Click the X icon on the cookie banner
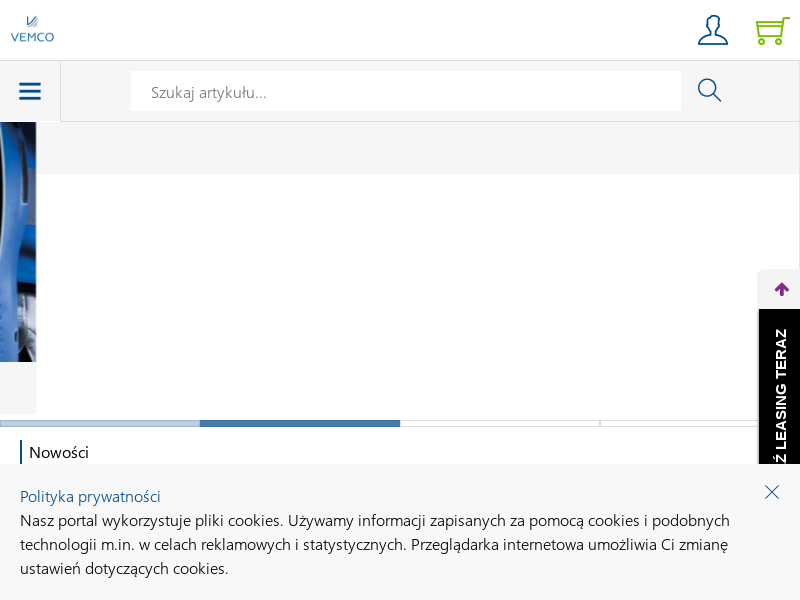The width and height of the screenshot is (800, 600). [x=772, y=492]
